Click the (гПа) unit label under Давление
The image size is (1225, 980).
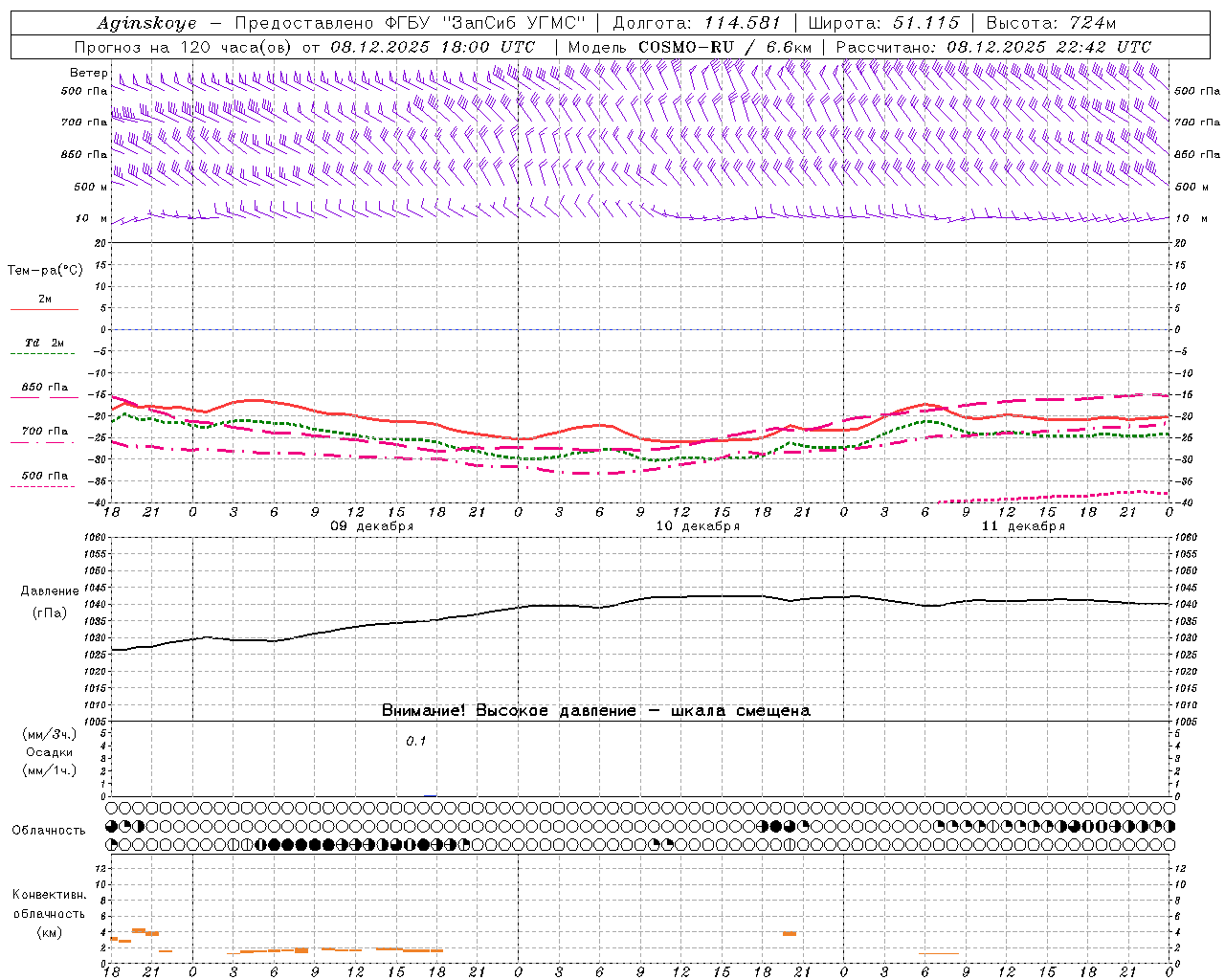[x=50, y=613]
